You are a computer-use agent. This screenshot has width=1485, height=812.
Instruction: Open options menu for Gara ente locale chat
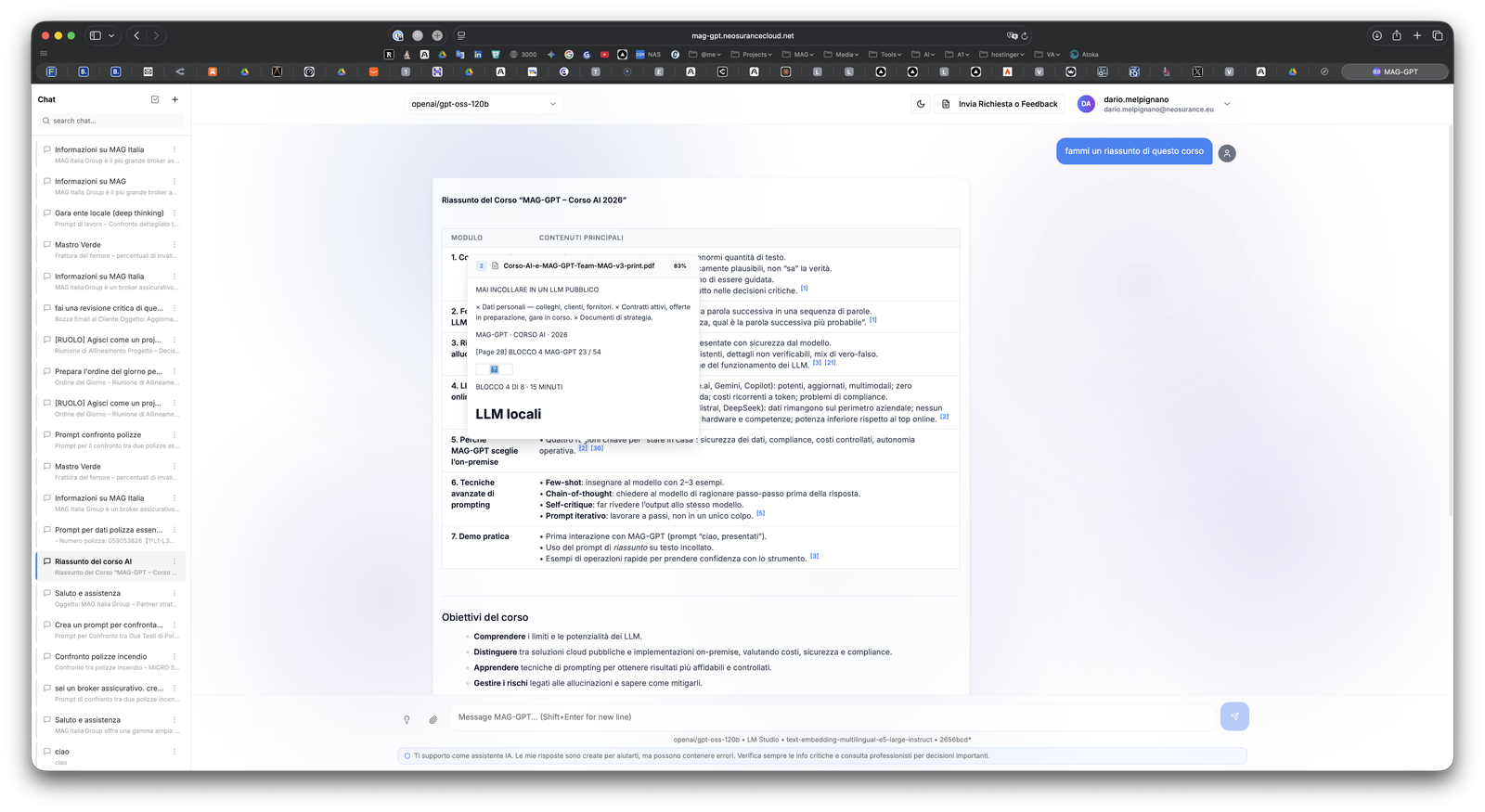(174, 213)
